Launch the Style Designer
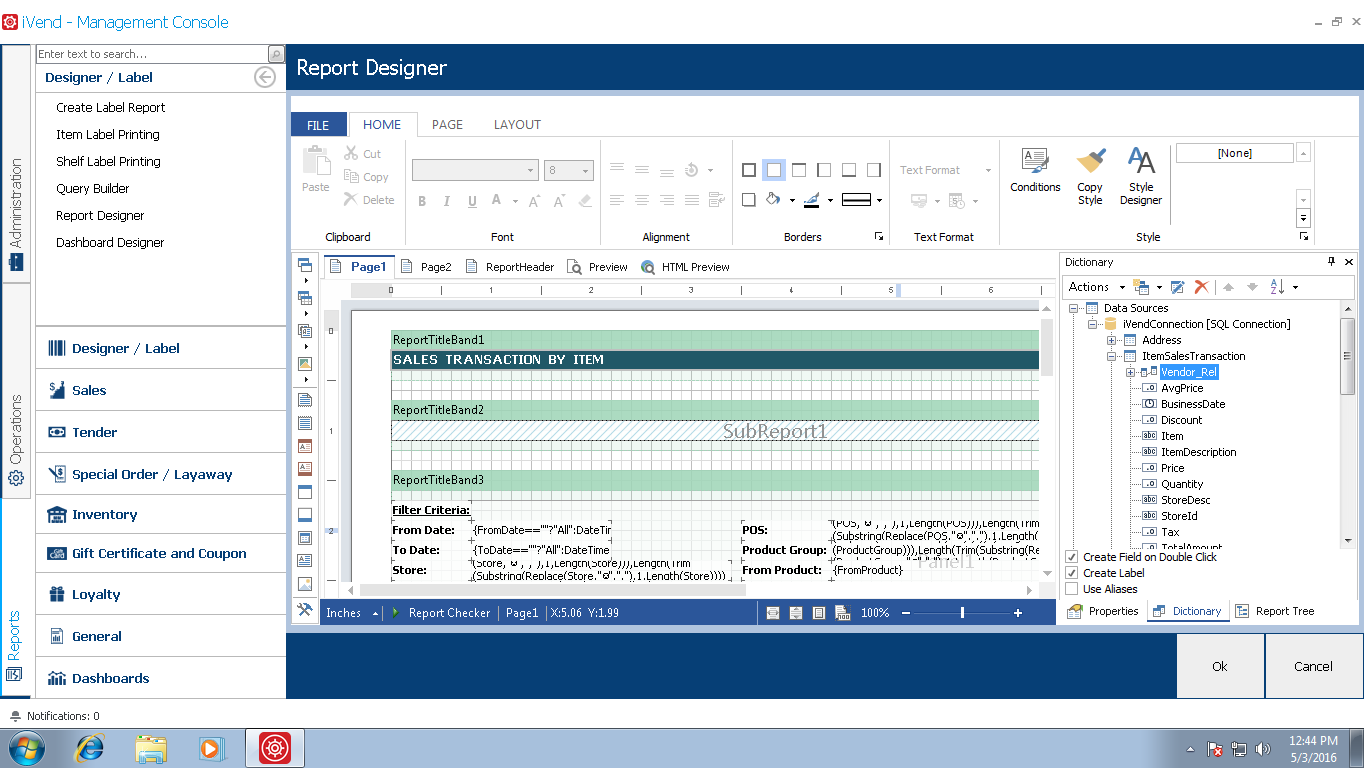 click(1141, 177)
